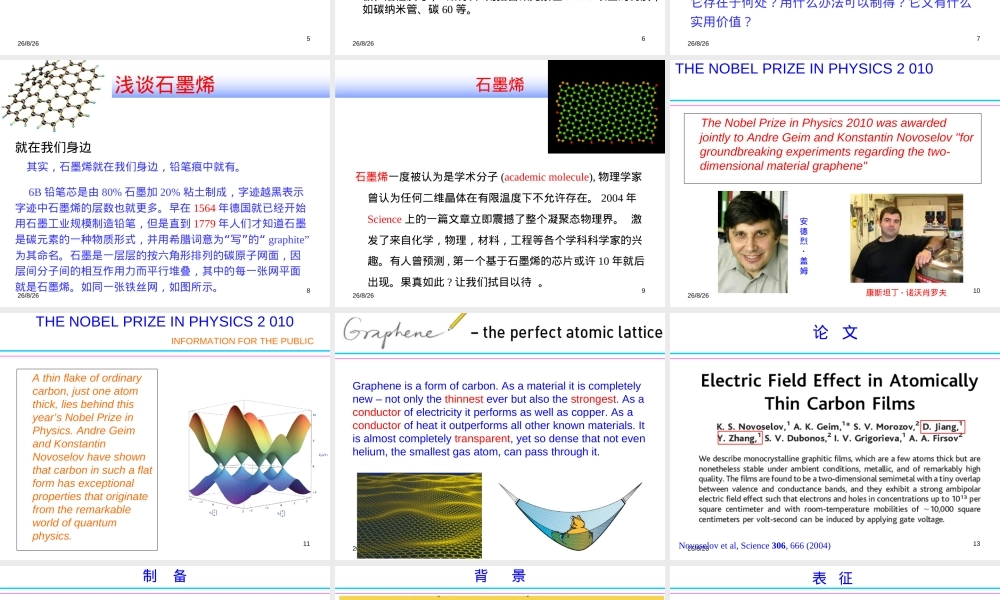Click the text – the perfect atomic lattice
This screenshot has width=1000, height=600.
[566, 332]
